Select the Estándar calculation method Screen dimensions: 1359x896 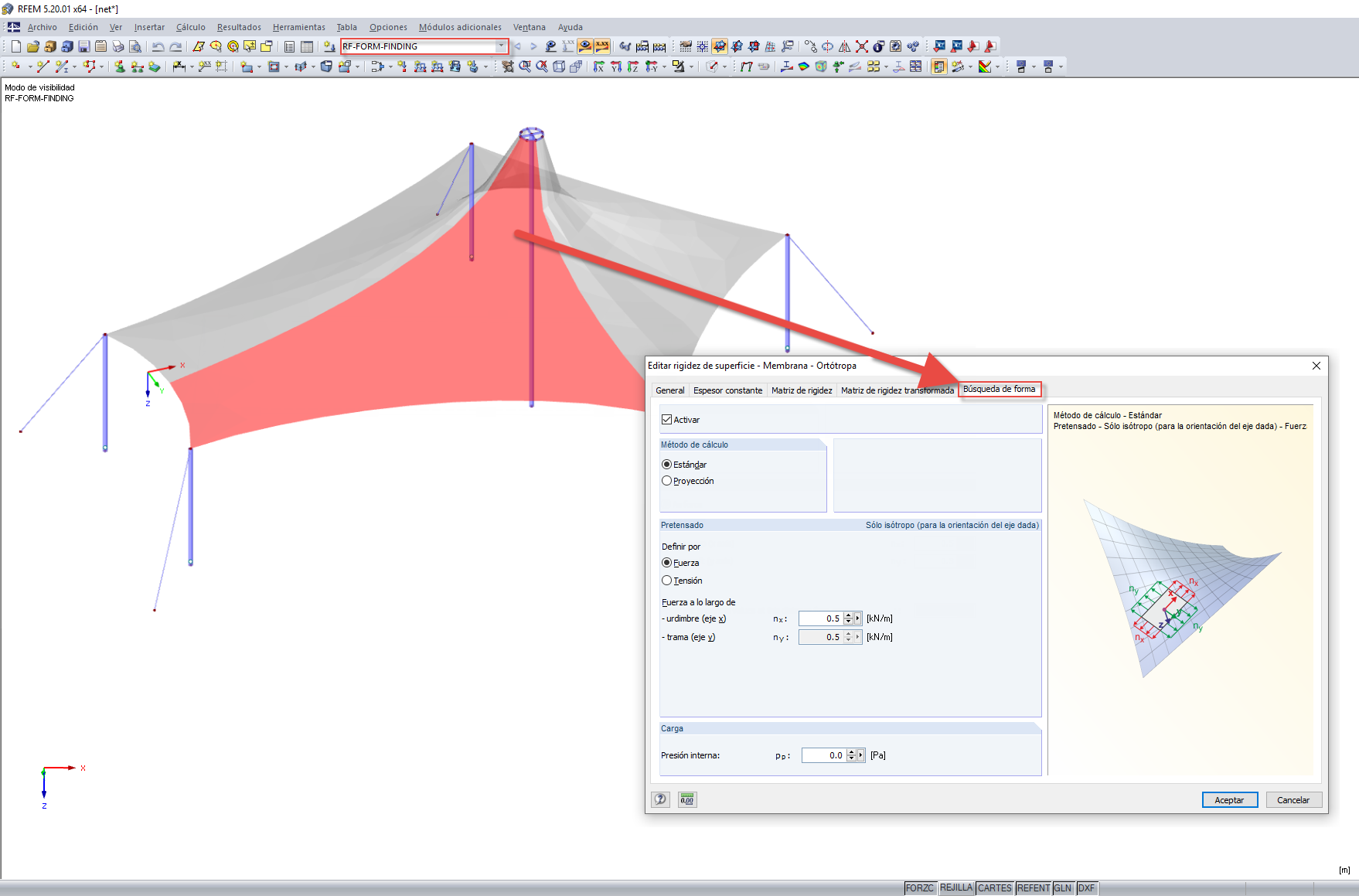667,465
